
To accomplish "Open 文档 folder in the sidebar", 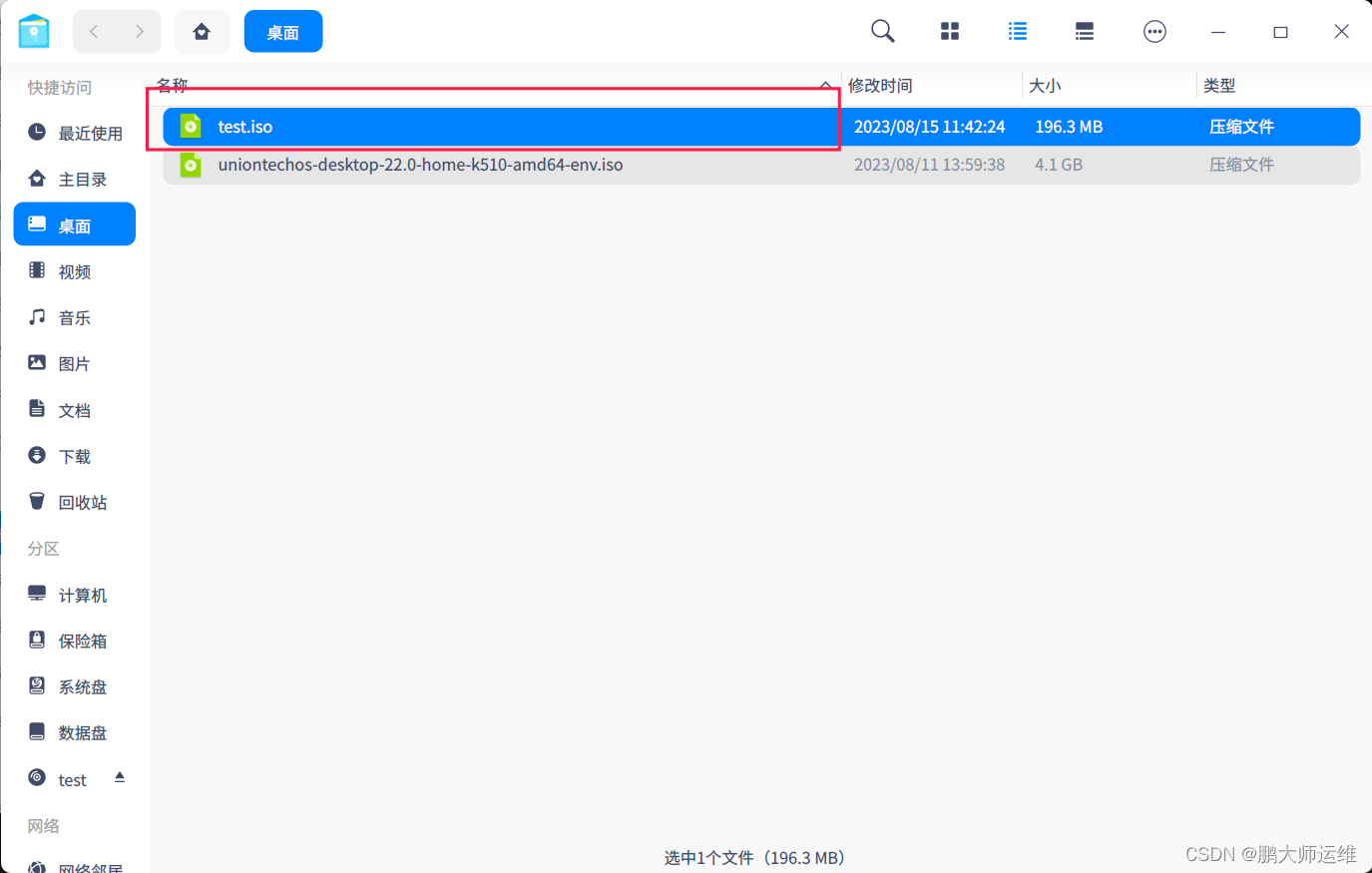I will point(75,410).
